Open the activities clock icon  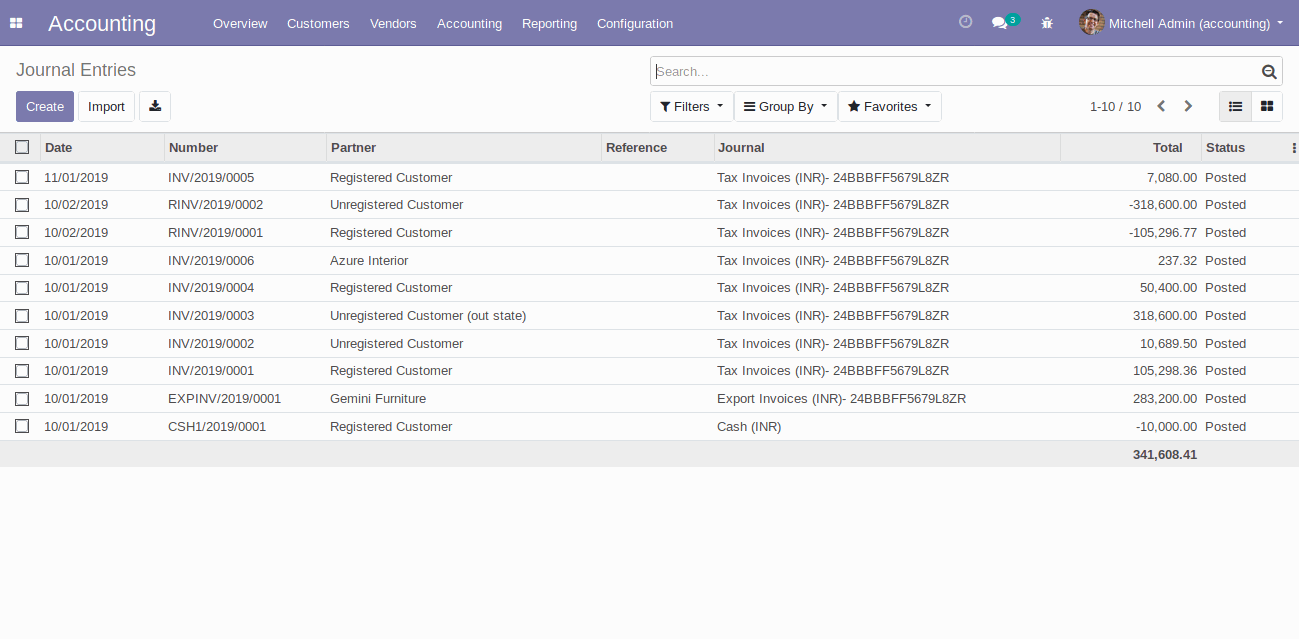click(x=965, y=22)
